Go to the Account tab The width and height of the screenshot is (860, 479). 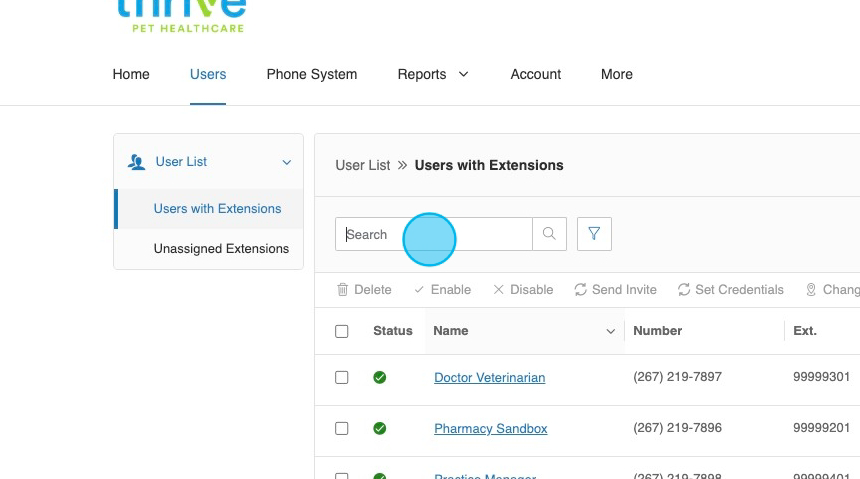coord(535,74)
